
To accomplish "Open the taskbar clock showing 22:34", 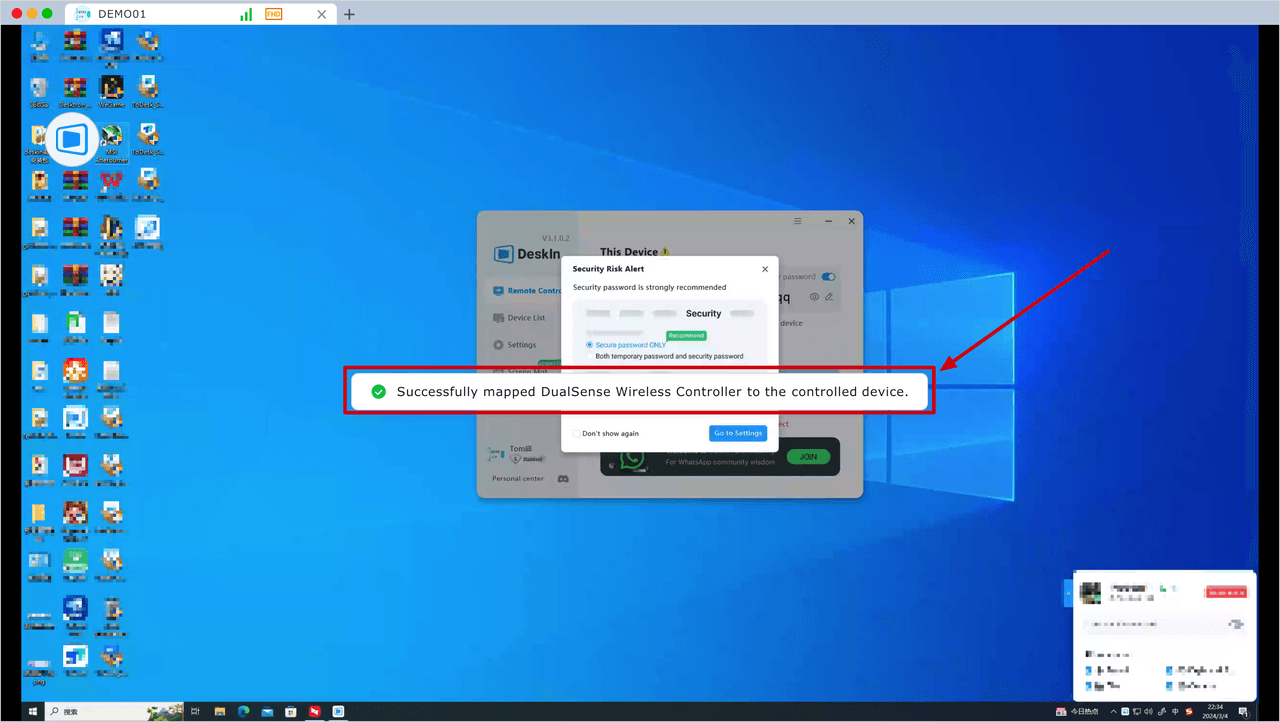I will pyautogui.click(x=1215, y=712).
